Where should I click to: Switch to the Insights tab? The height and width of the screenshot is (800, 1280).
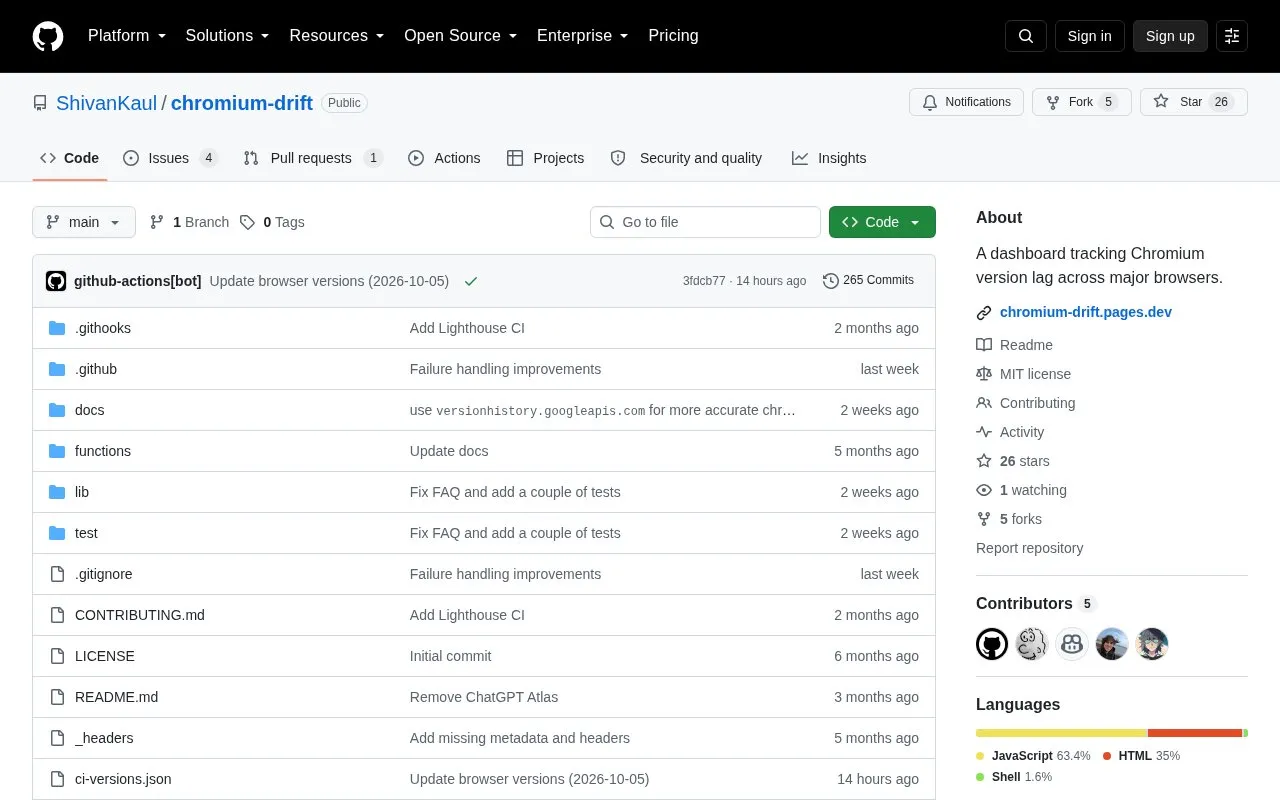[829, 158]
